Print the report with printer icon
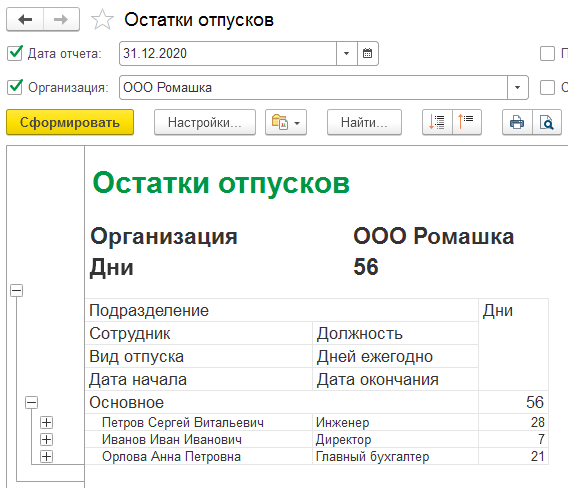 (x=517, y=122)
